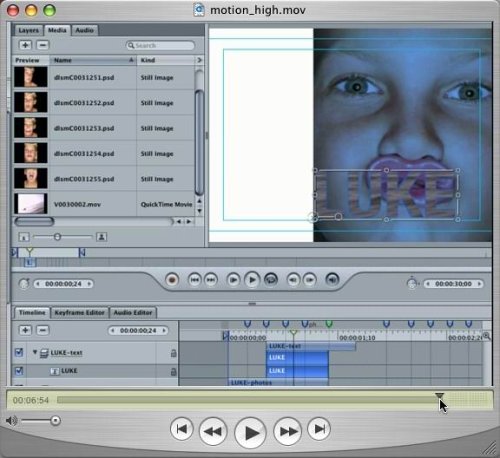Switch to the Timeline tab
The width and height of the screenshot is (500, 458).
(x=32, y=312)
